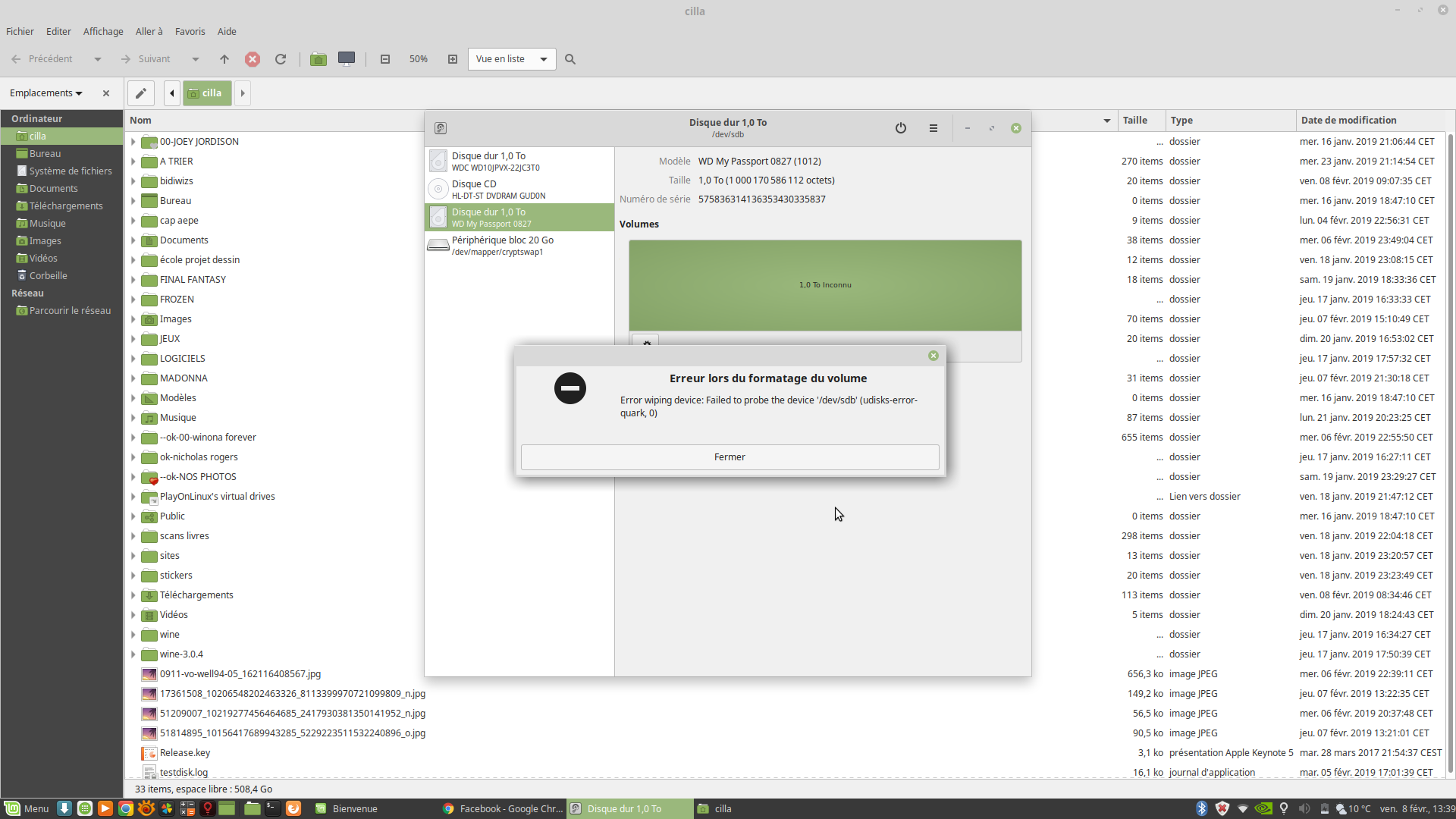Open Chrome from the taskbar launcher

[x=126, y=808]
